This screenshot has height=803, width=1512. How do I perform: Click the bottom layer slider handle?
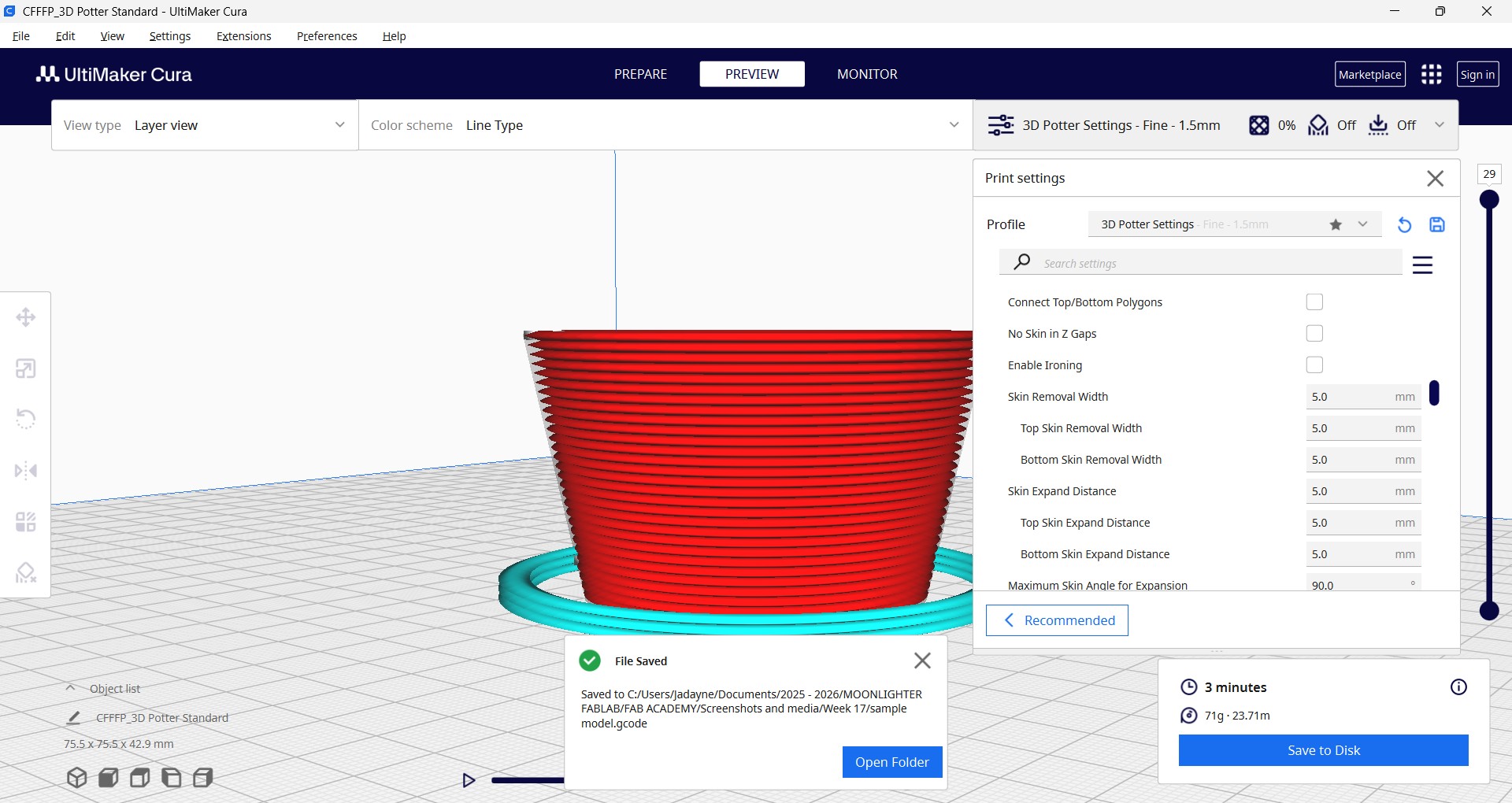[x=1489, y=610]
